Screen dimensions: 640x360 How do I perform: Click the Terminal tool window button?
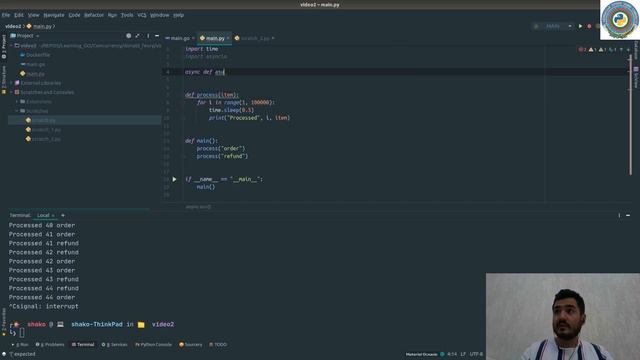coord(83,344)
